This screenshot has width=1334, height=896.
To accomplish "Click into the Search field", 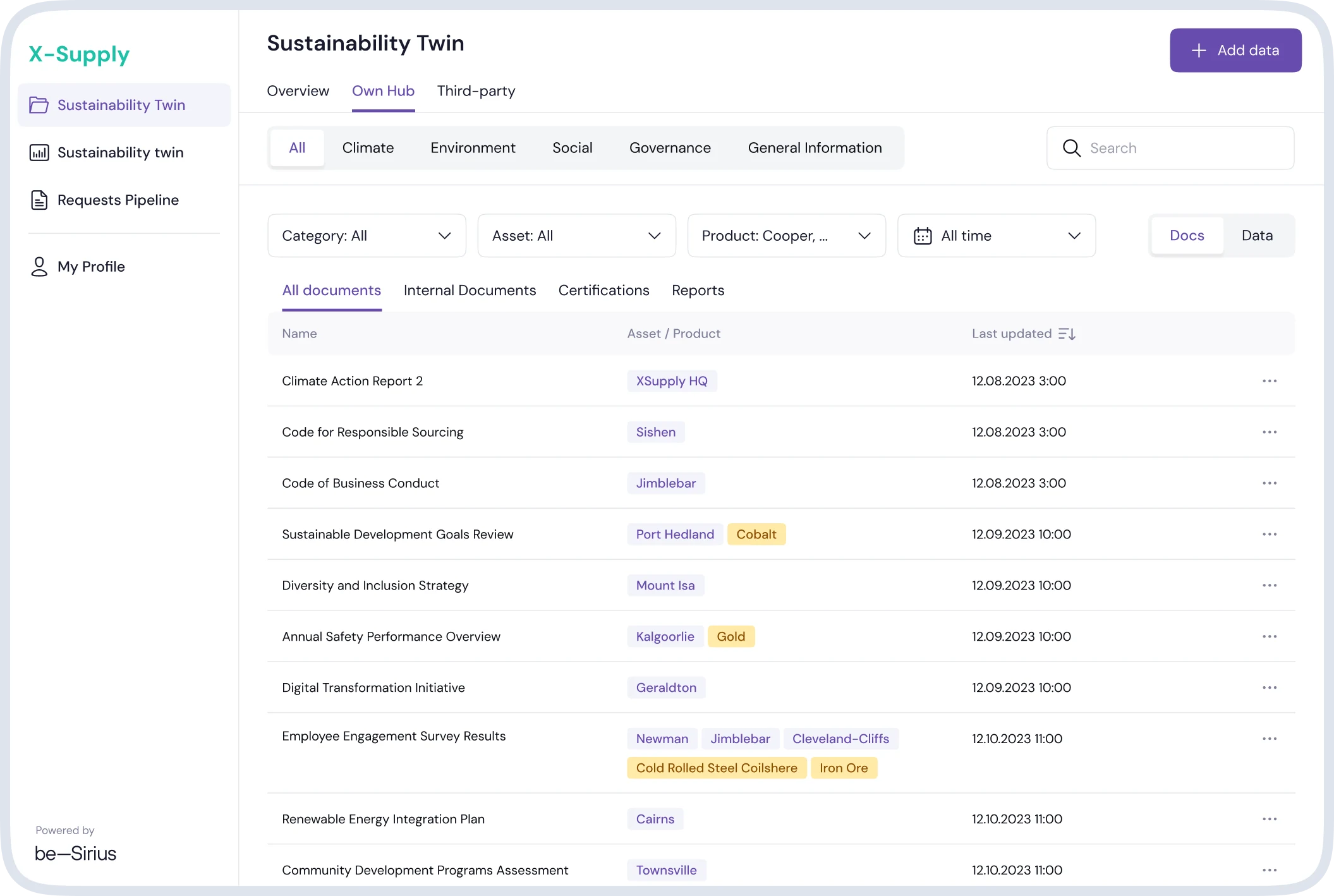I will [x=1170, y=148].
